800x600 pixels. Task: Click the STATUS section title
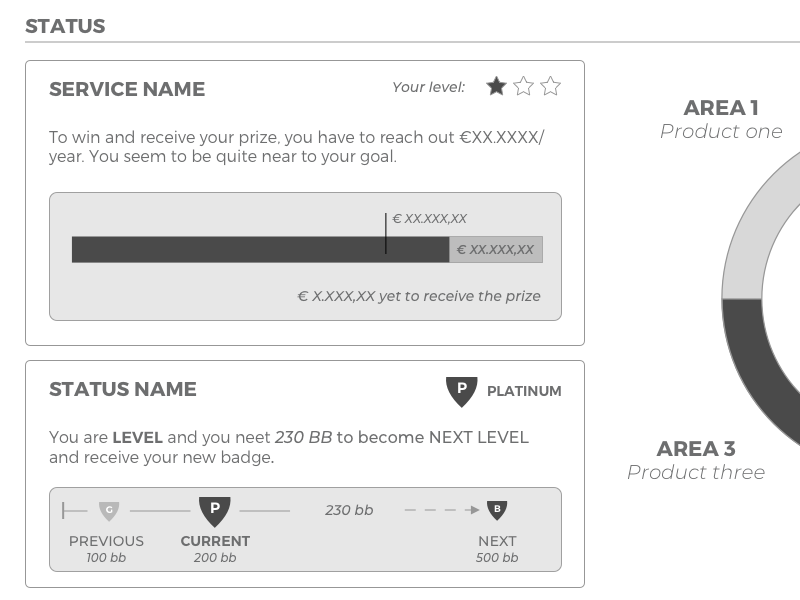tap(65, 26)
